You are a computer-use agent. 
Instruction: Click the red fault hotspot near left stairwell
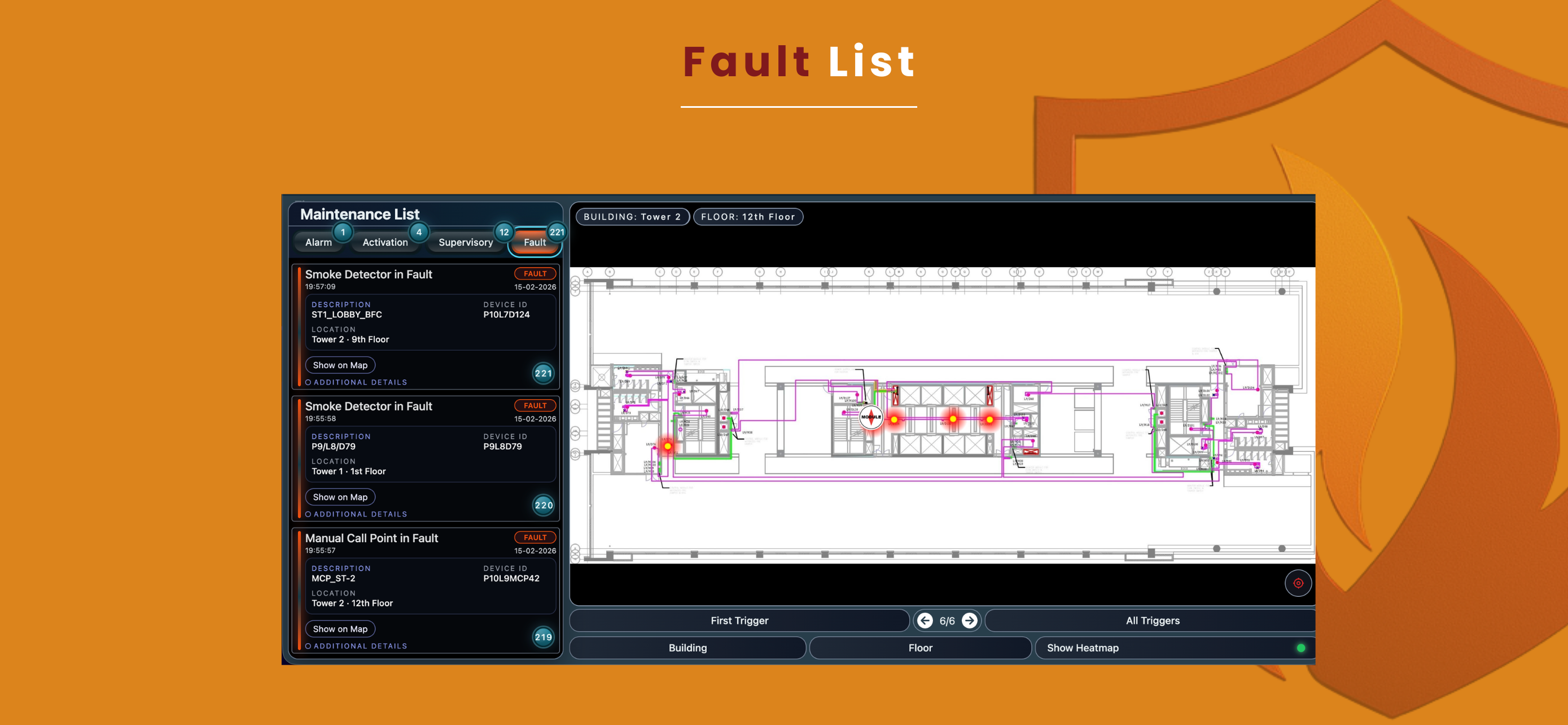(667, 446)
